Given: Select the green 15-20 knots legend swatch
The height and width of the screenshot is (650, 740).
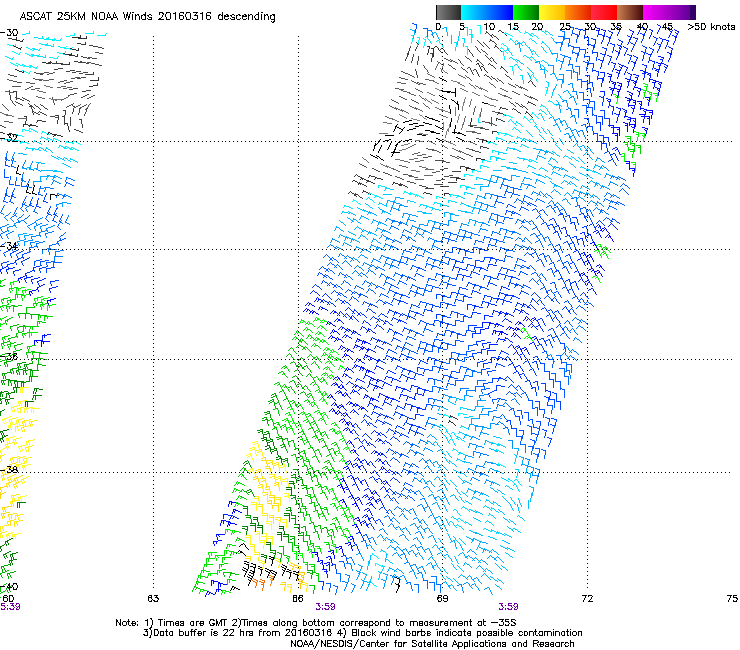Looking at the screenshot, I should tap(526, 12).
